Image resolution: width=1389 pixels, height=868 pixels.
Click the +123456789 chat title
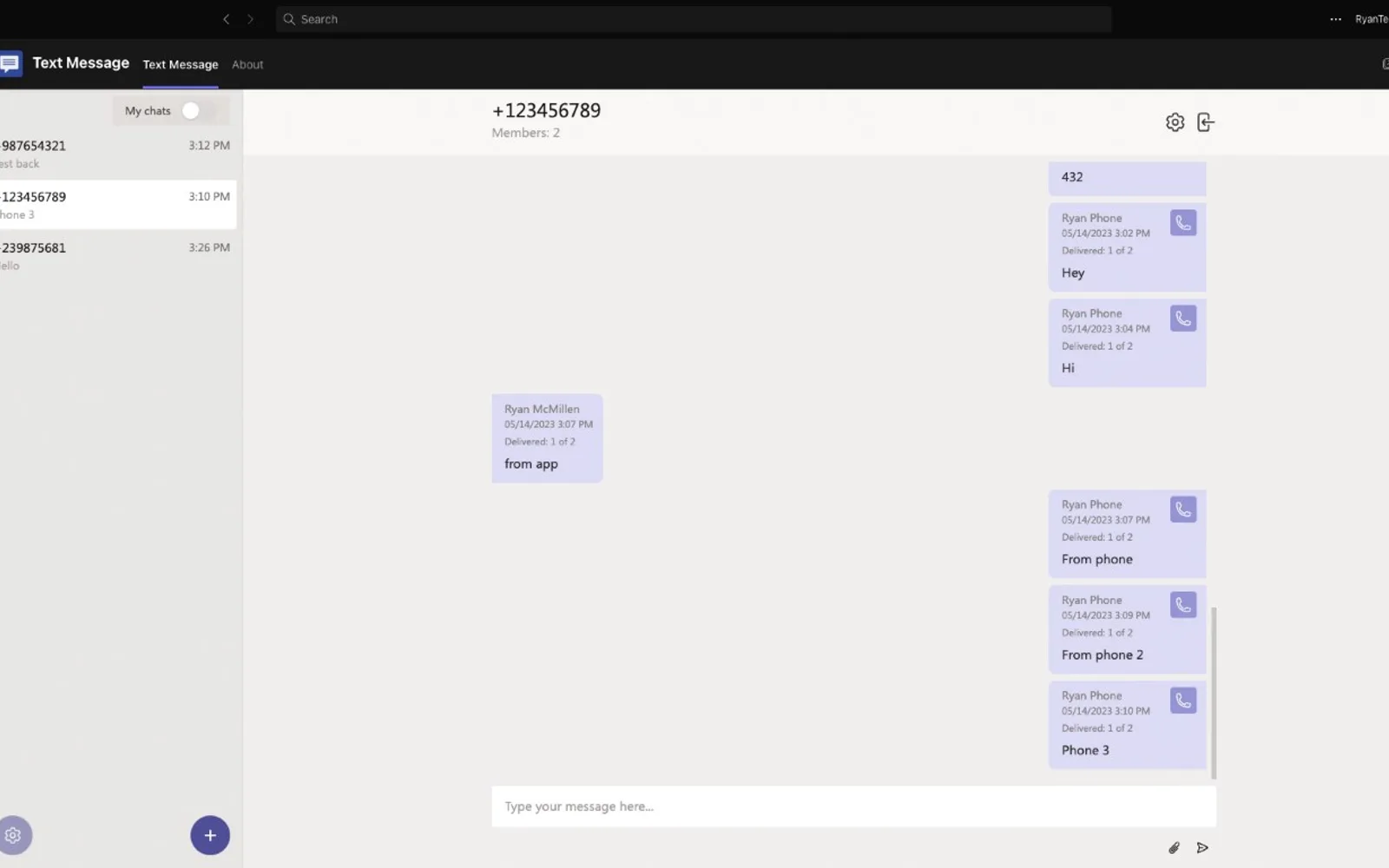coord(546,110)
